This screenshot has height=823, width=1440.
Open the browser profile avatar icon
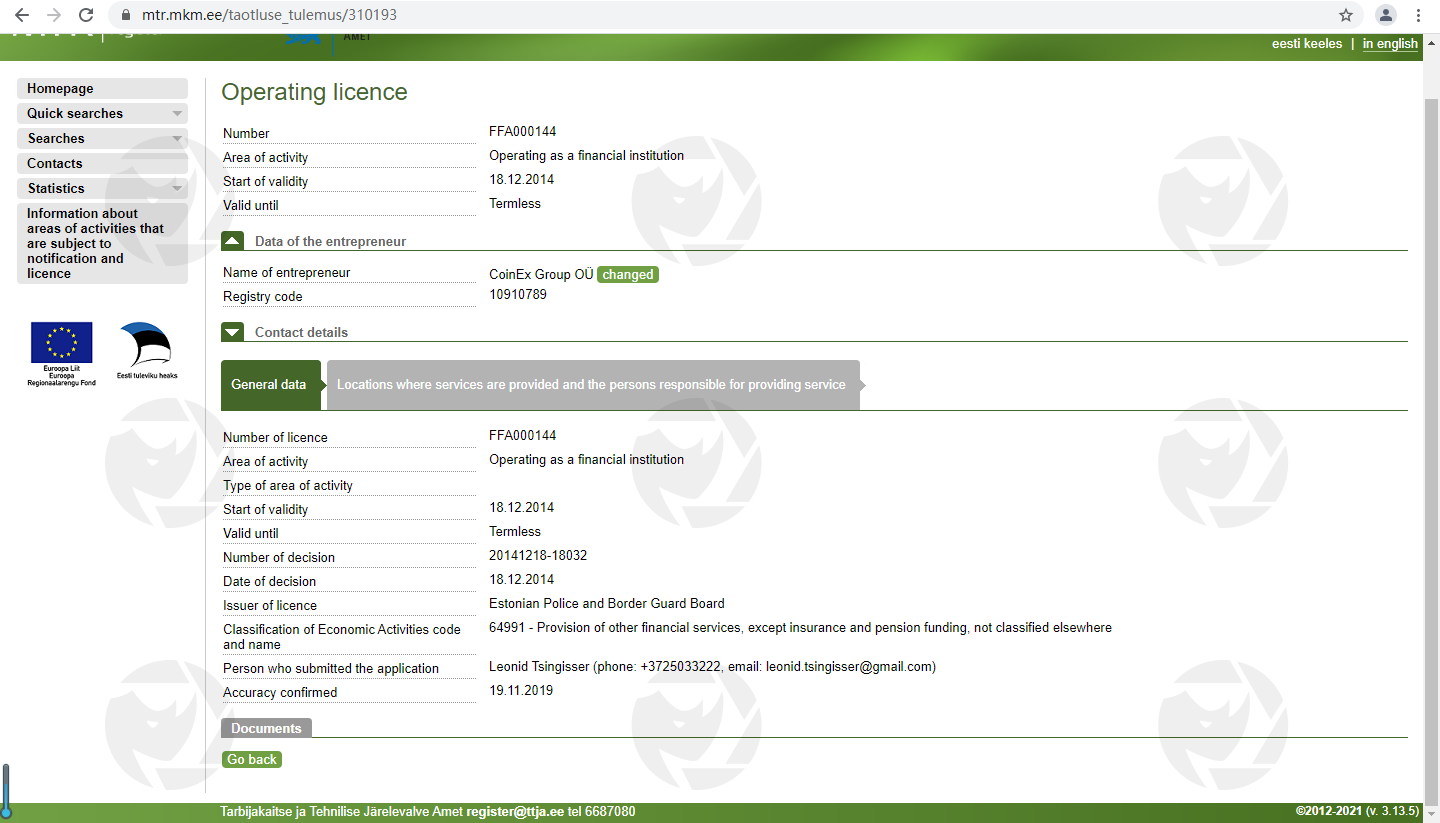pos(1385,15)
